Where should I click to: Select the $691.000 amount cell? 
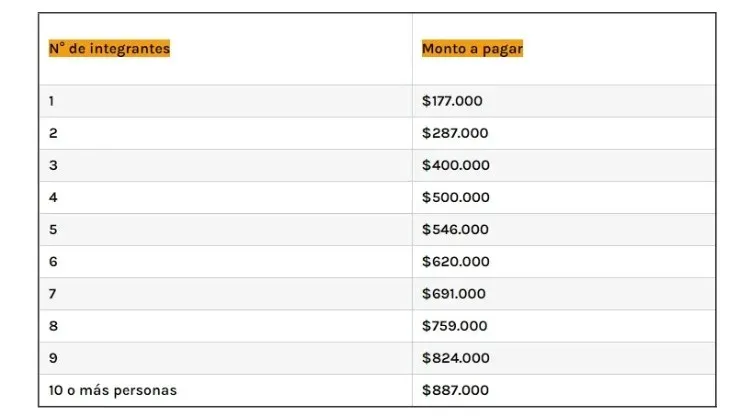click(x=454, y=293)
